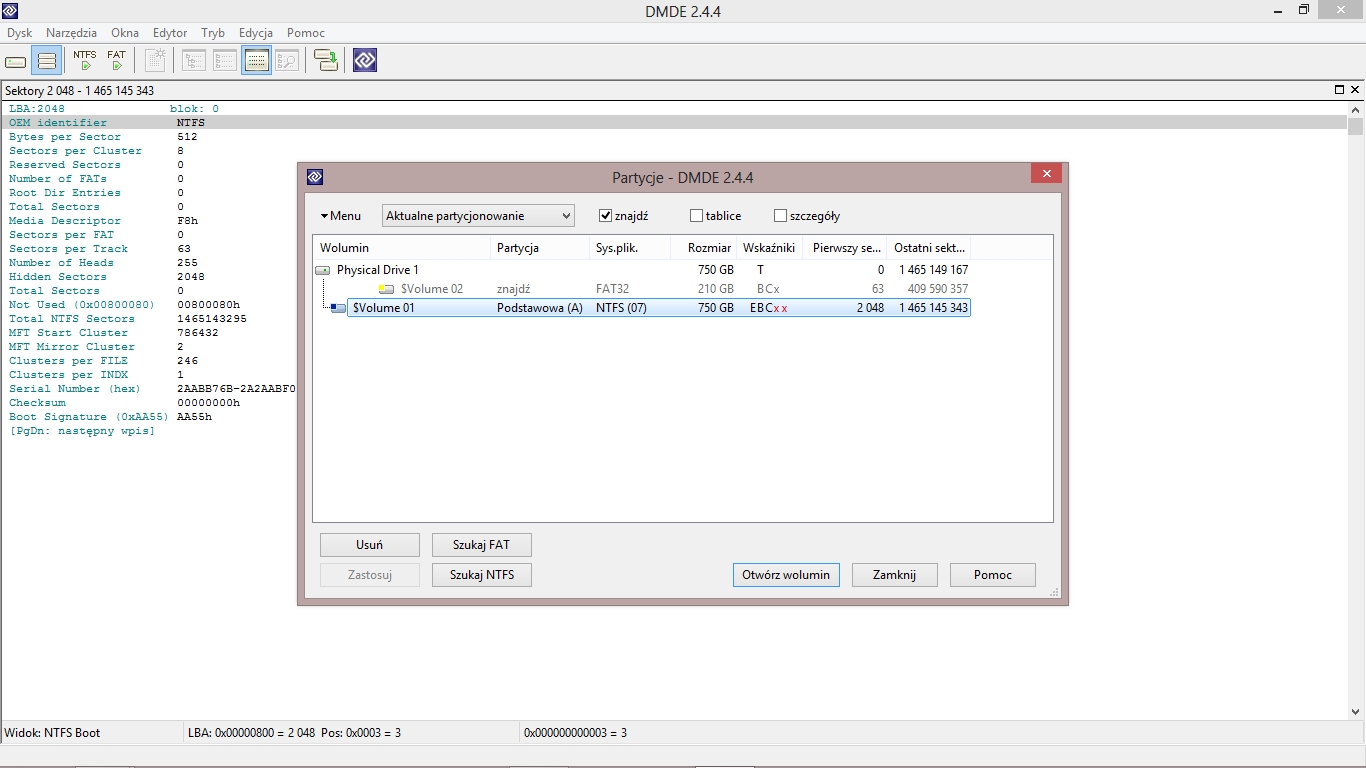Click the NTFS search toolbar button
1366x768 pixels.
(x=85, y=61)
